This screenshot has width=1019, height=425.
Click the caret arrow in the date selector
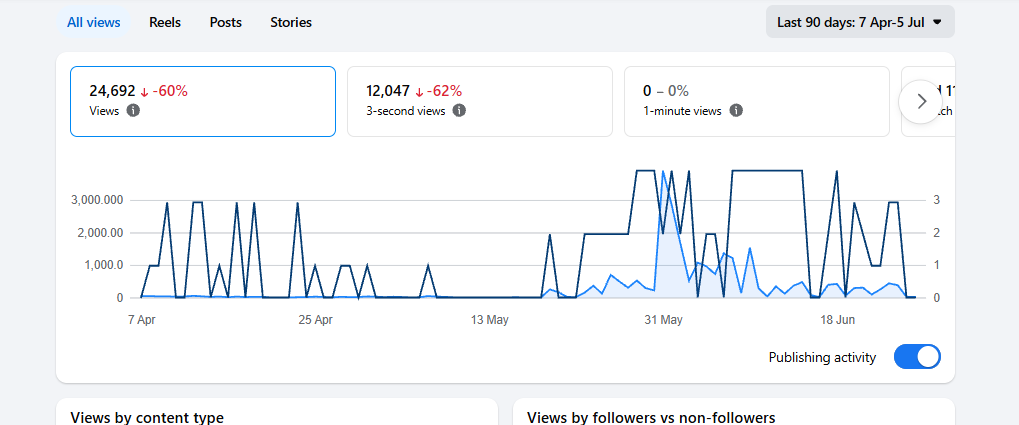pos(937,22)
